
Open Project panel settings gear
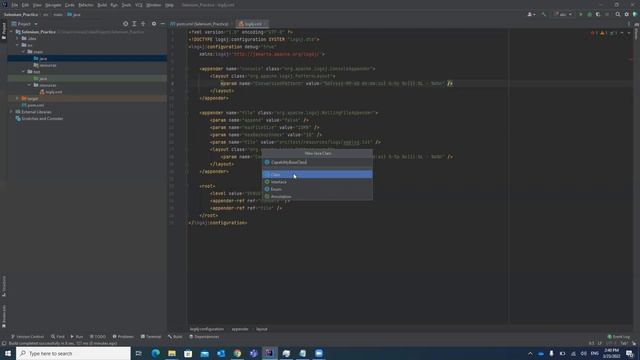tap(154, 24)
